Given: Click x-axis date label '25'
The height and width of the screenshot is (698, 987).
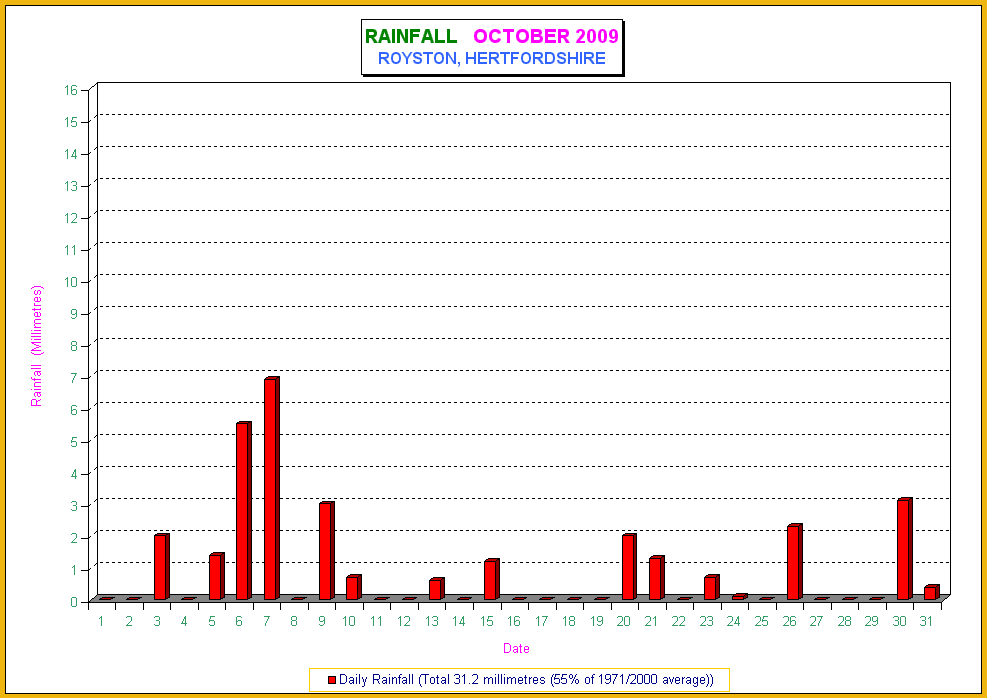Looking at the screenshot, I should (762, 621).
